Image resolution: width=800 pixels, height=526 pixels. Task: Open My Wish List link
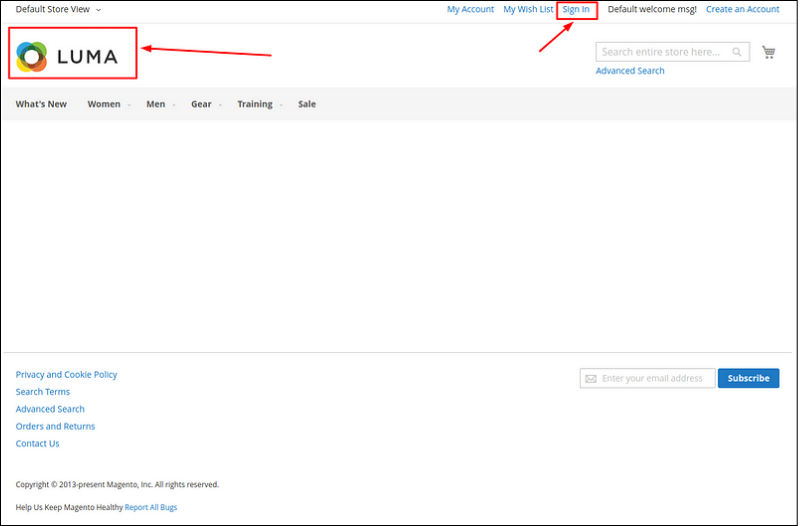pyautogui.click(x=528, y=9)
